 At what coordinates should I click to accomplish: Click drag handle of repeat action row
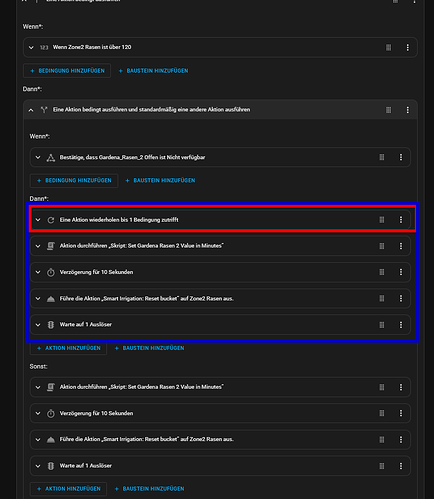pyautogui.click(x=382, y=220)
